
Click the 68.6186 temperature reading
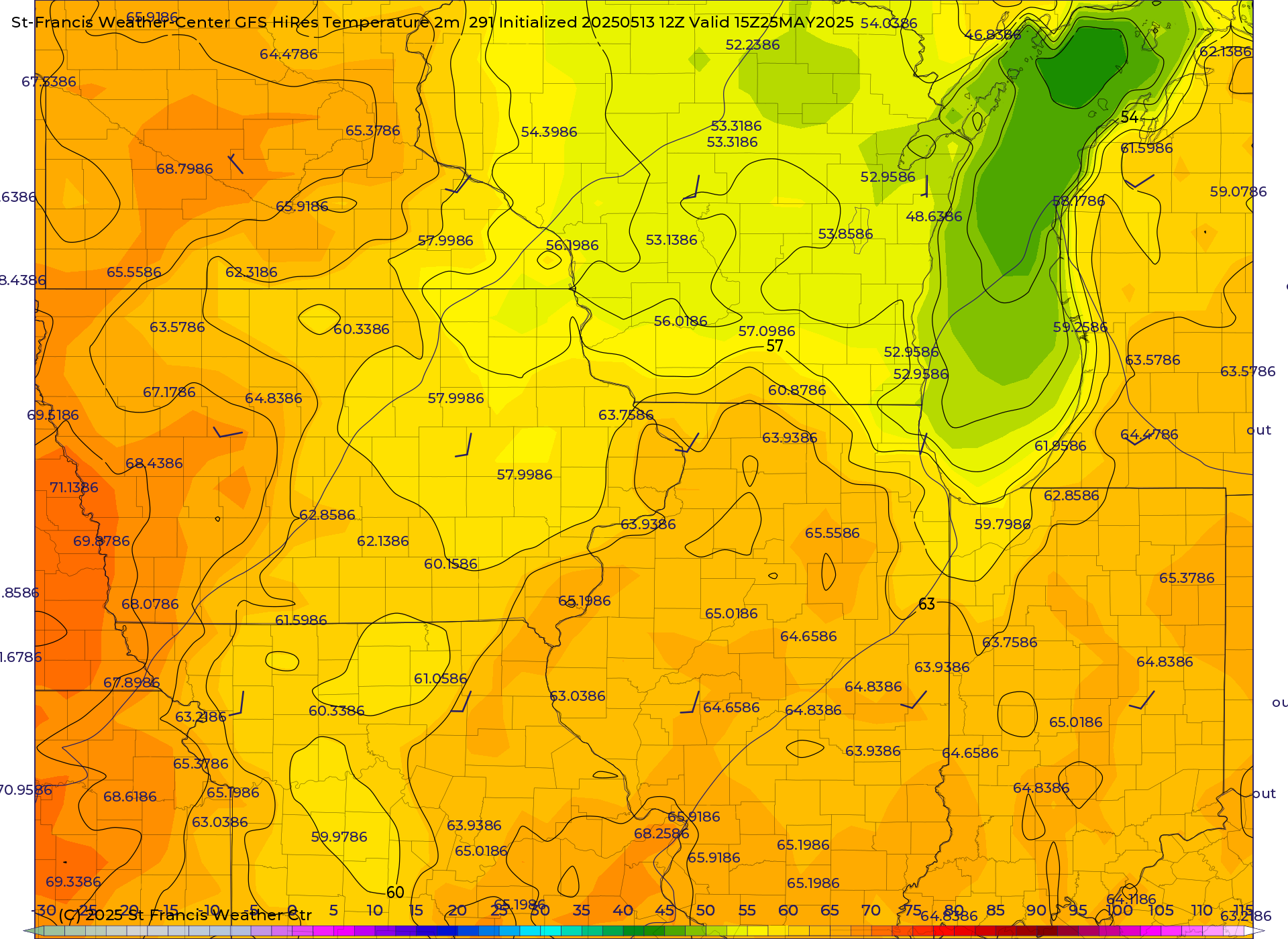(x=130, y=797)
